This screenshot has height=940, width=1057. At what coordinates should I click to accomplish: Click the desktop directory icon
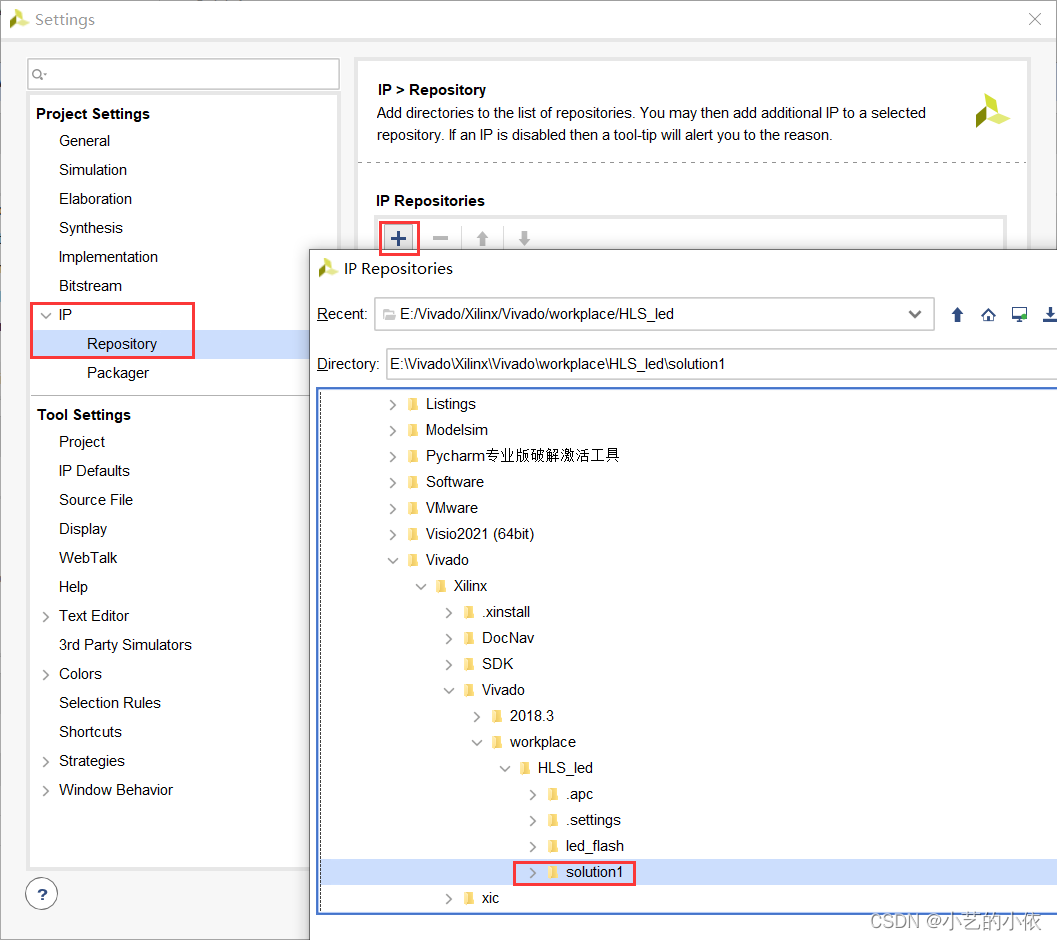pyautogui.click(x=1019, y=314)
